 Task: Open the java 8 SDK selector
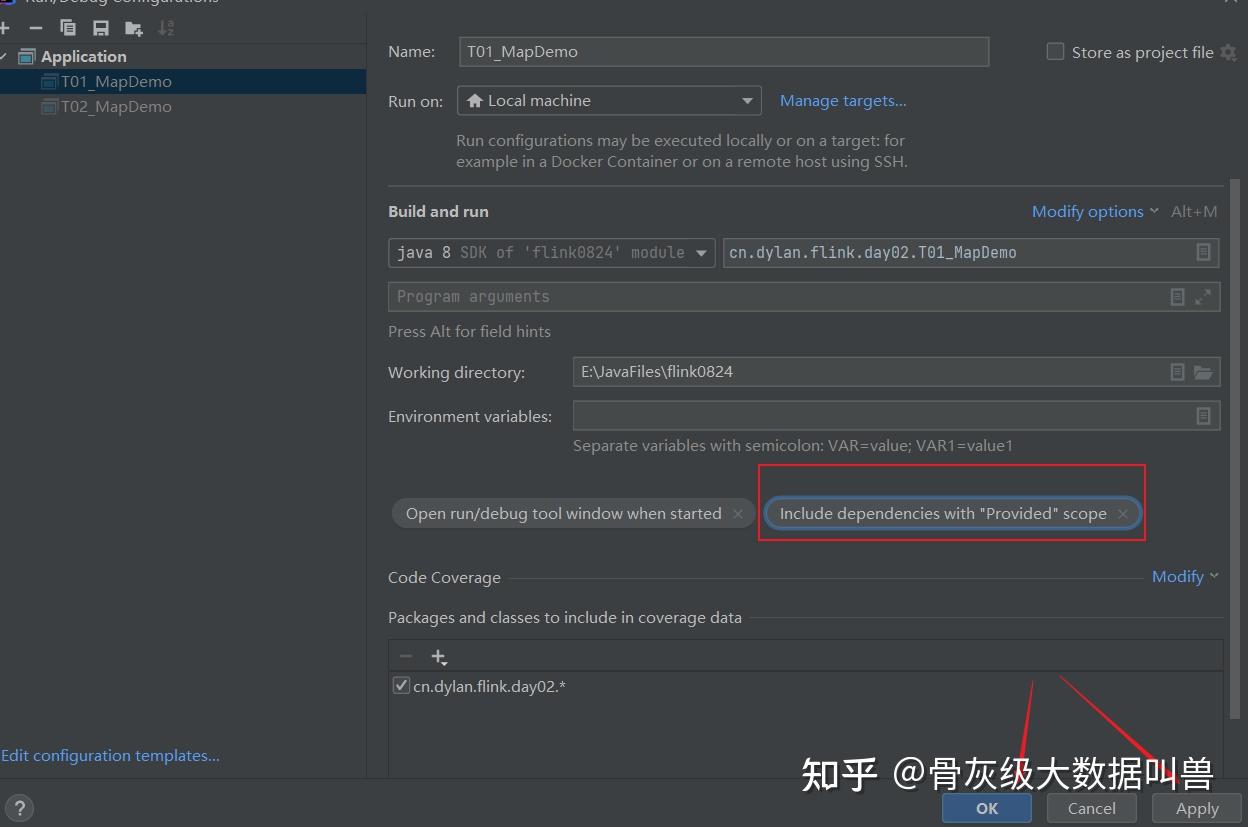tap(700, 253)
